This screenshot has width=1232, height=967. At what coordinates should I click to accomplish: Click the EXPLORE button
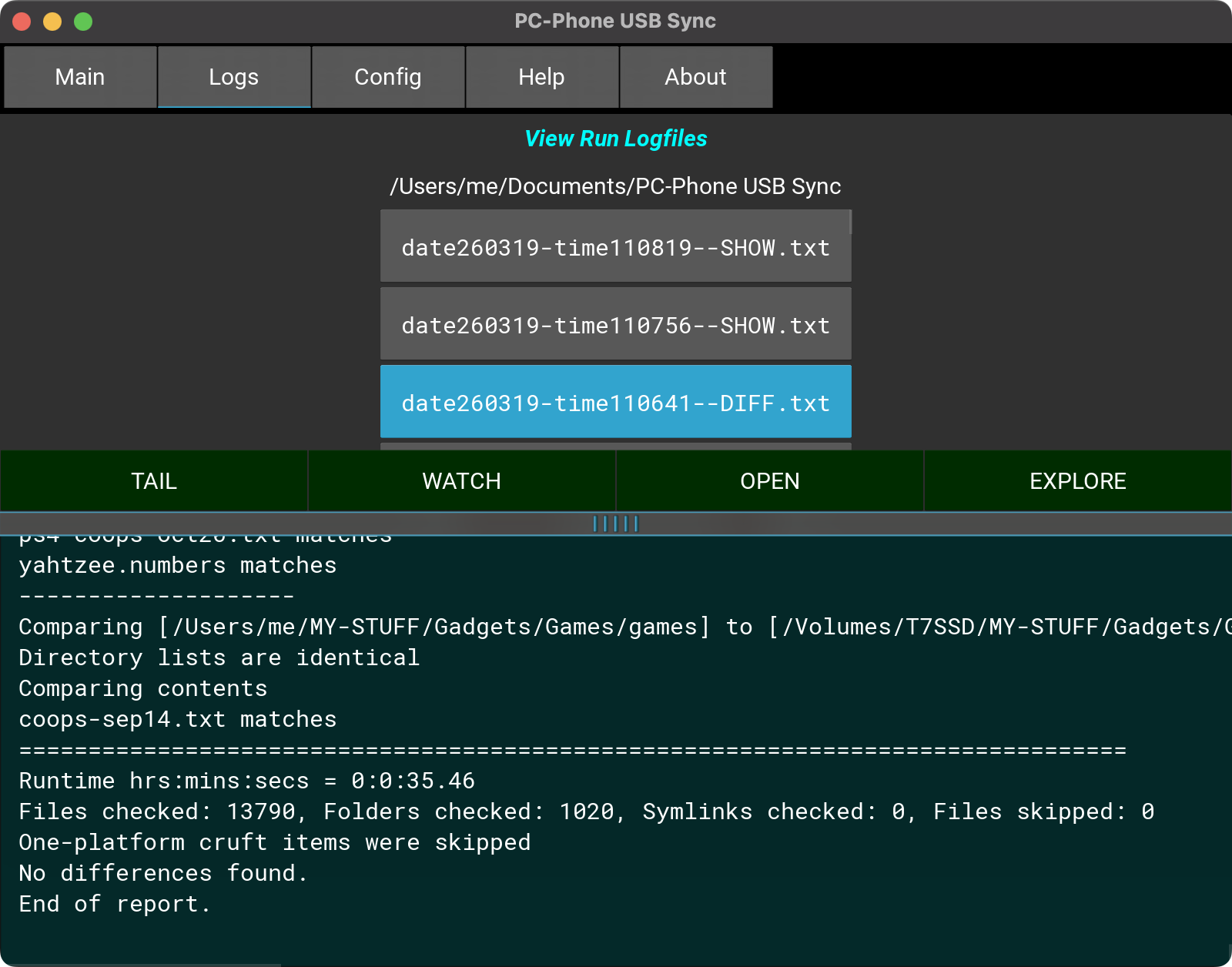click(x=1077, y=481)
